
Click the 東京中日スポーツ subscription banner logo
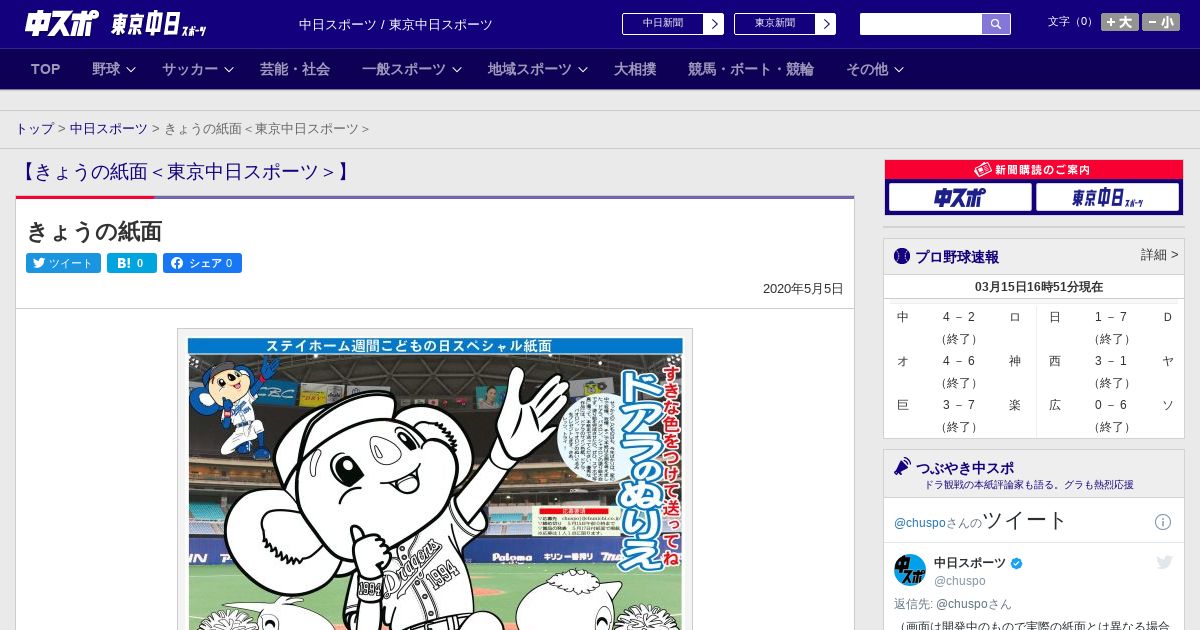pyautogui.click(x=1107, y=197)
